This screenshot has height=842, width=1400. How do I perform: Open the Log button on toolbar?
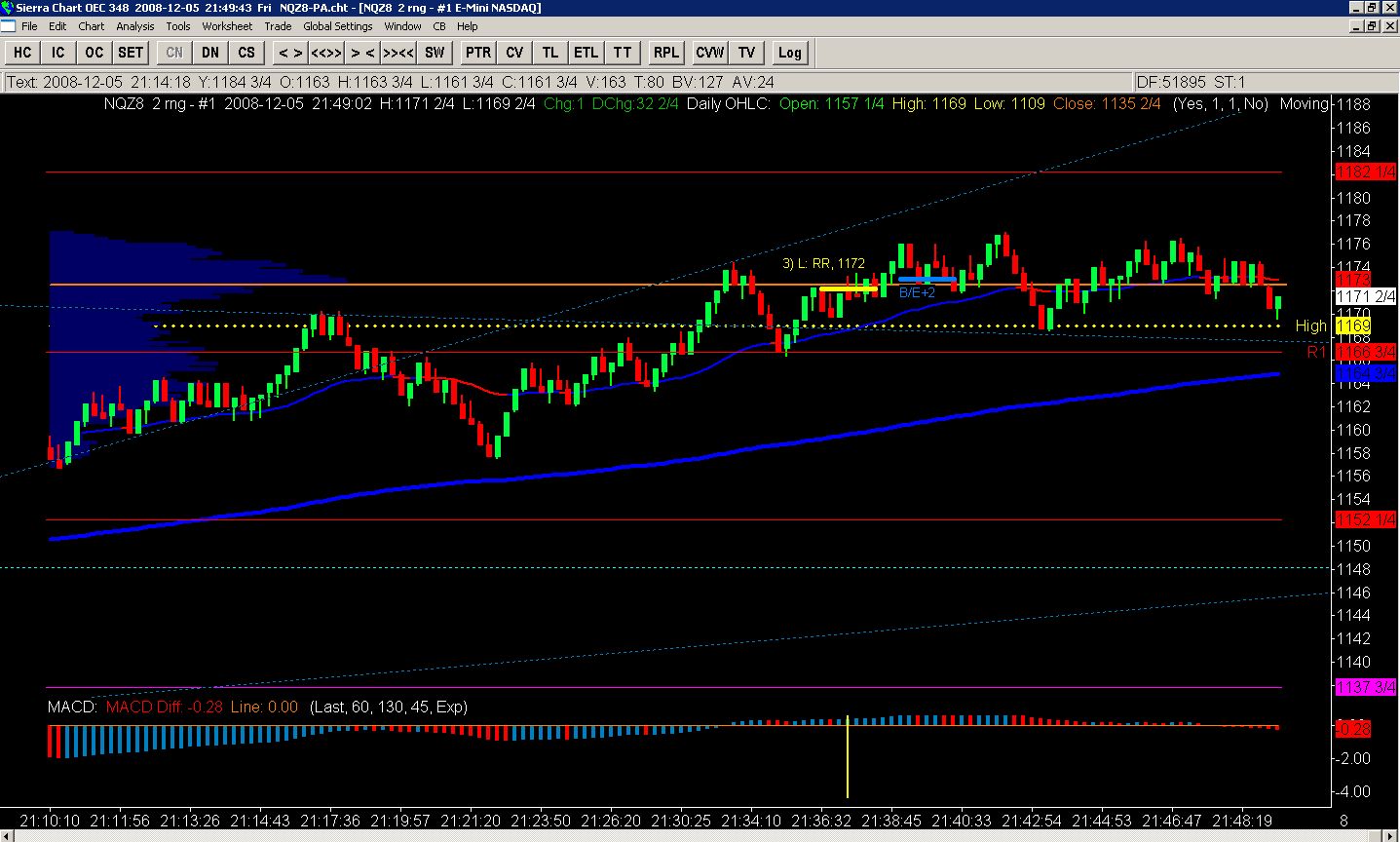coord(789,53)
